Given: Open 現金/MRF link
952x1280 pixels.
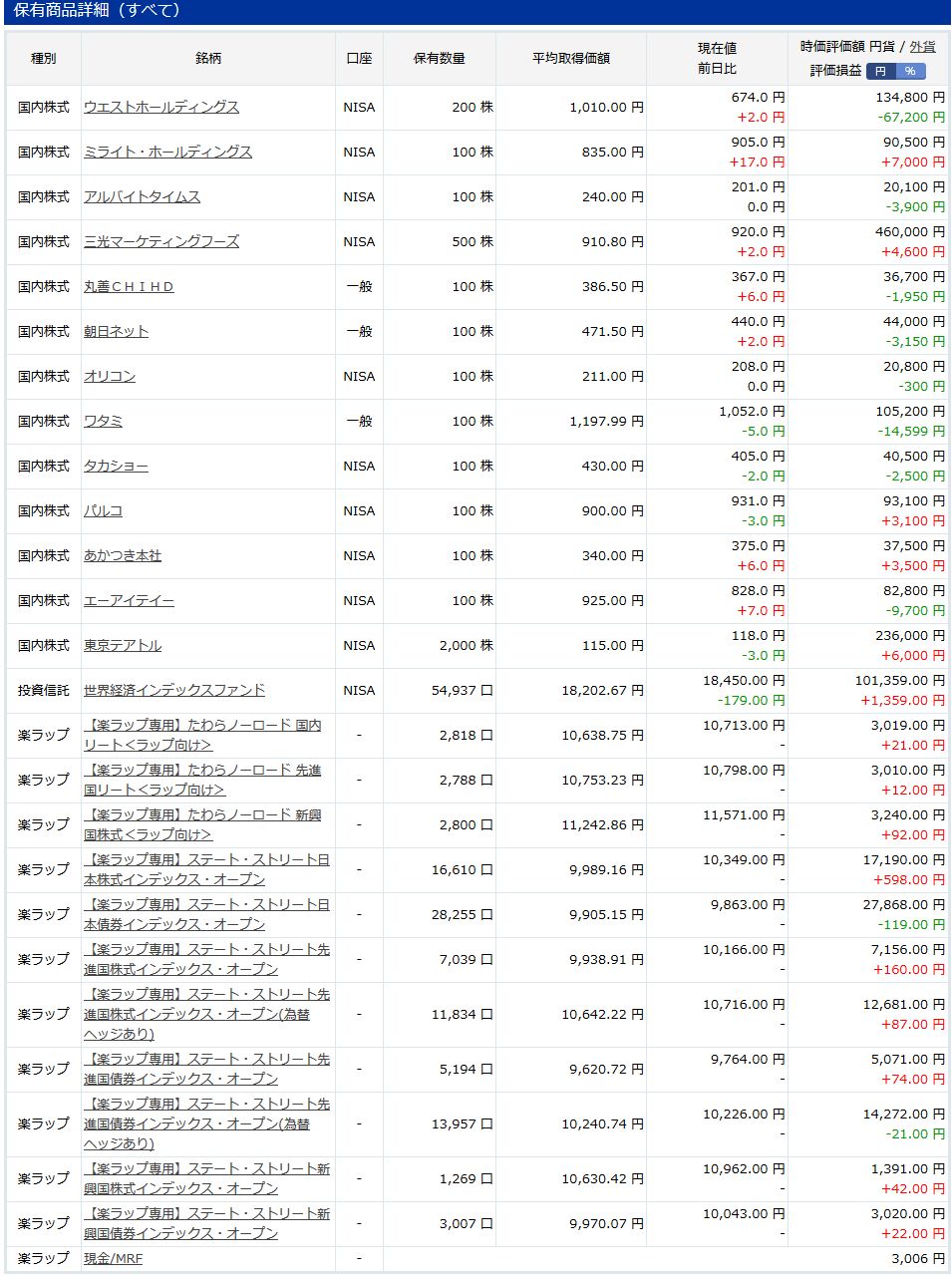Looking at the screenshot, I should point(113,1258).
